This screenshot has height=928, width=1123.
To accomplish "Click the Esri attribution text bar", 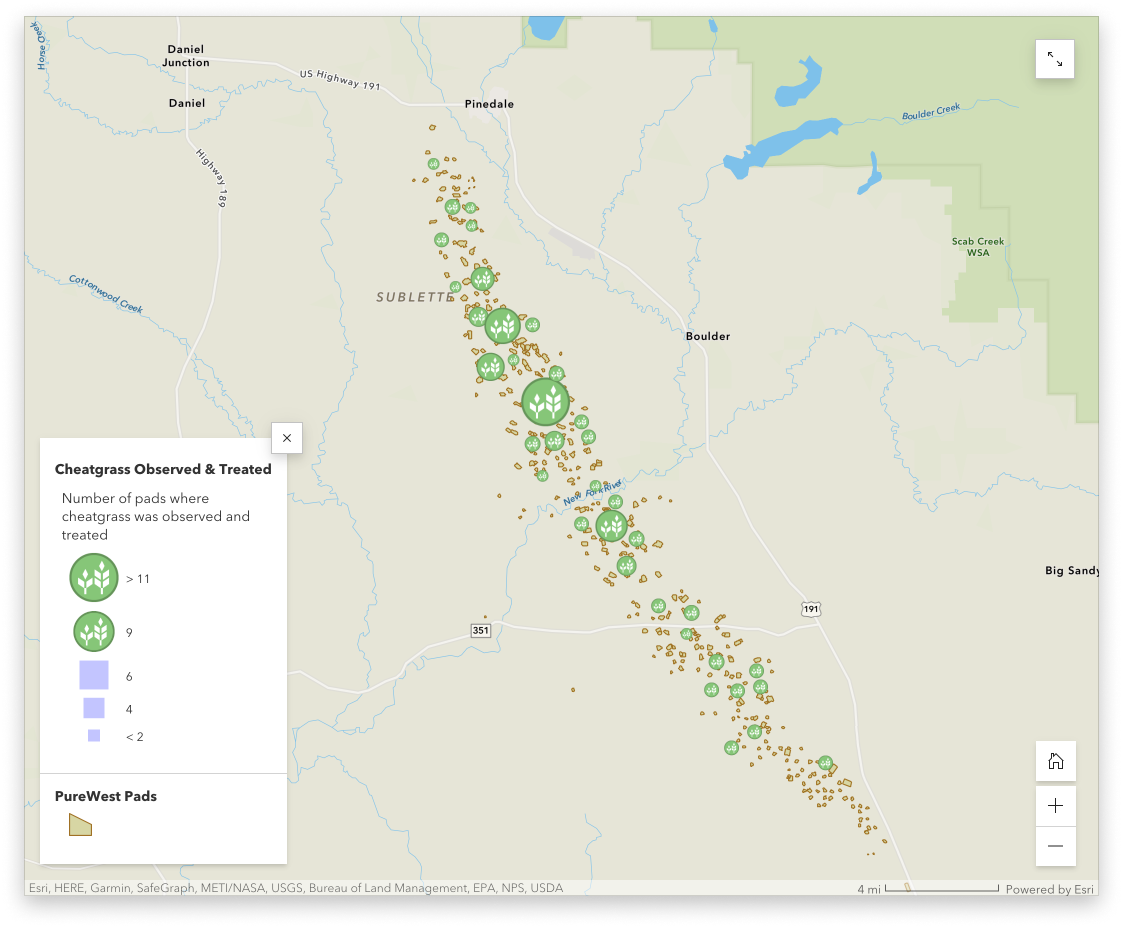I will tap(296, 888).
